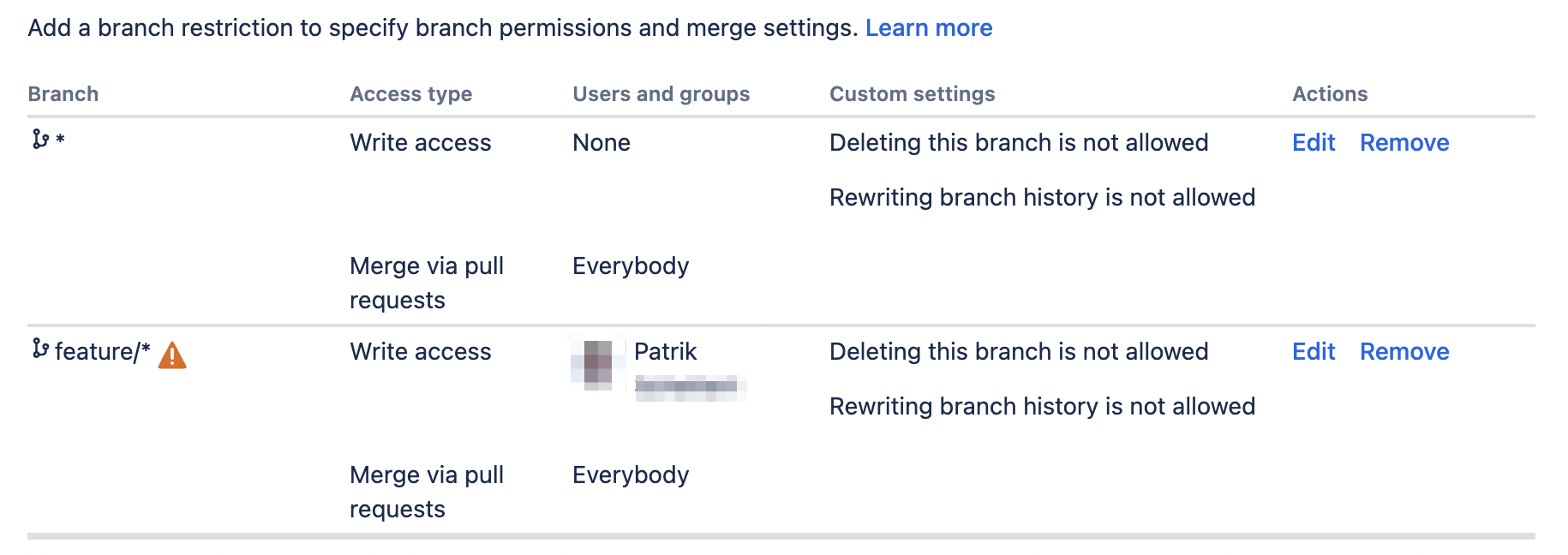This screenshot has height=555, width=1568.
Task: Select the * wildcard branch entry
Action: [x=58, y=142]
